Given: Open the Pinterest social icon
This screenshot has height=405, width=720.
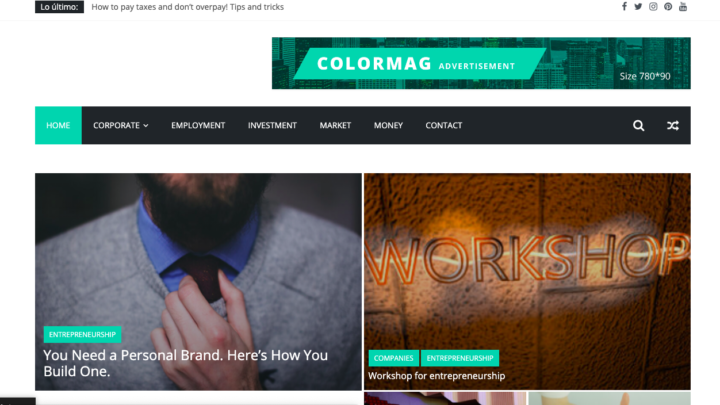Looking at the screenshot, I should point(668,6).
